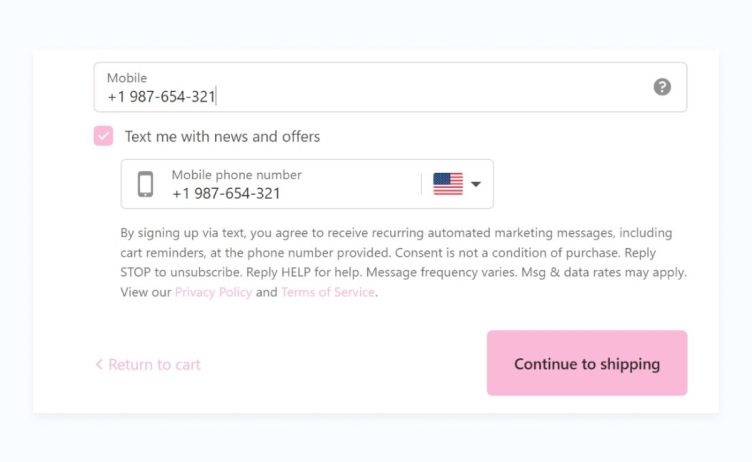Go back via Return to cart
The width and height of the screenshot is (752, 462).
point(148,365)
